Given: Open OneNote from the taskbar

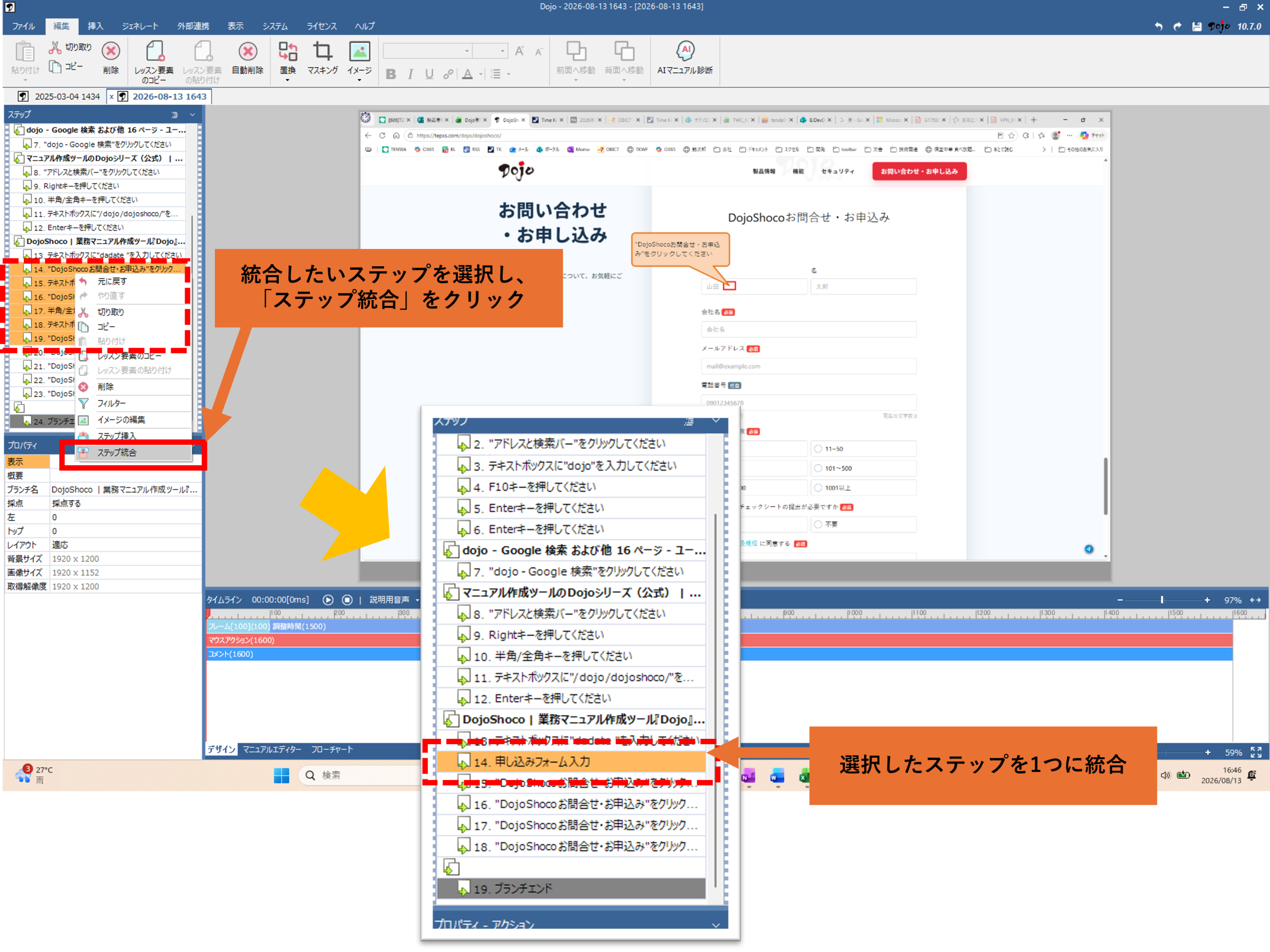Looking at the screenshot, I should (x=748, y=776).
